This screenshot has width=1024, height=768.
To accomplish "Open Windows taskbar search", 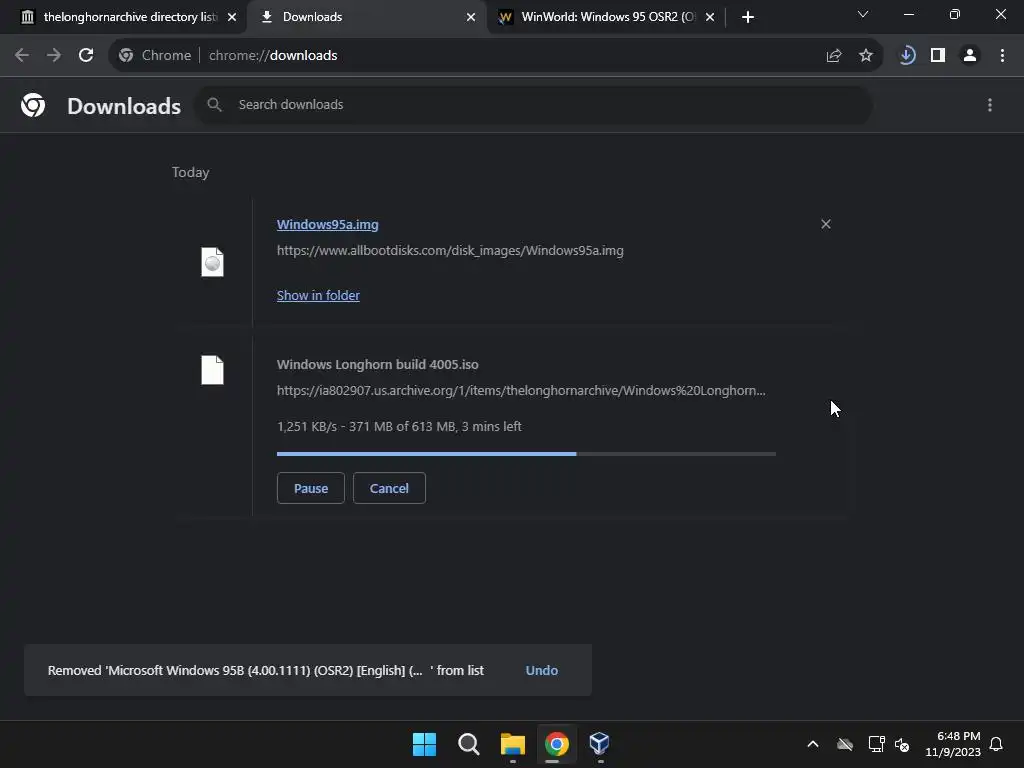I will coord(468,744).
